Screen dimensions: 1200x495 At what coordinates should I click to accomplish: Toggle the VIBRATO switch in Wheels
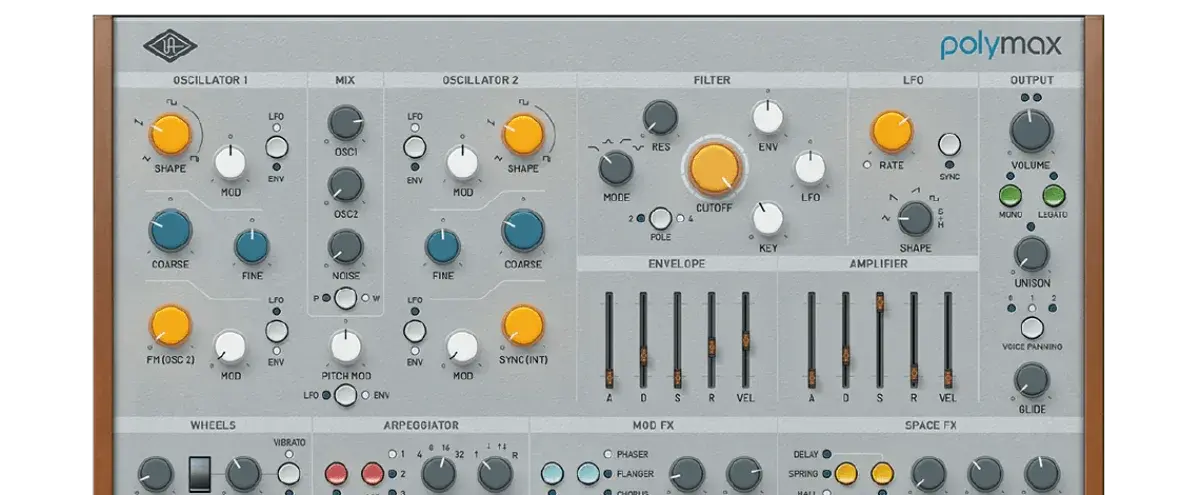[289, 474]
